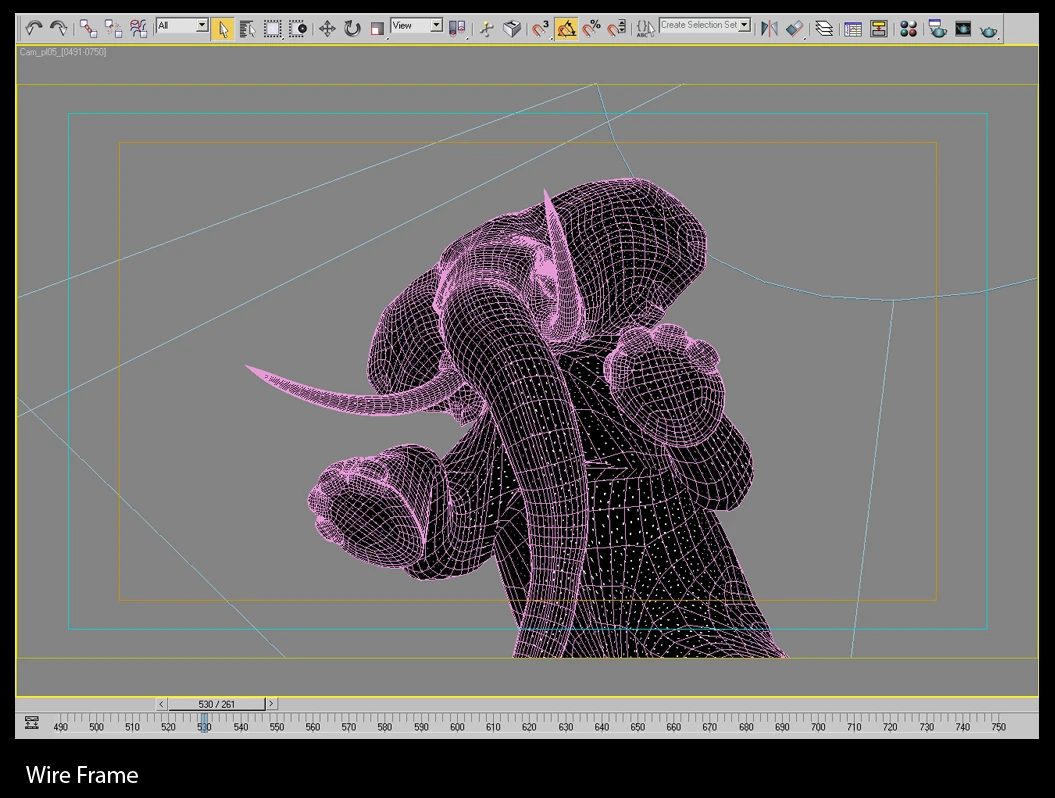Image resolution: width=1055 pixels, height=798 pixels.
Task: Select the Select and Scale tool
Action: pyautogui.click(x=377, y=29)
